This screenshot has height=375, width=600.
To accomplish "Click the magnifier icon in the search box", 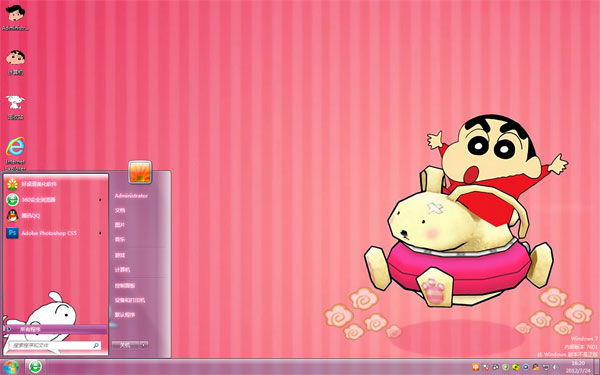I will click(96, 345).
